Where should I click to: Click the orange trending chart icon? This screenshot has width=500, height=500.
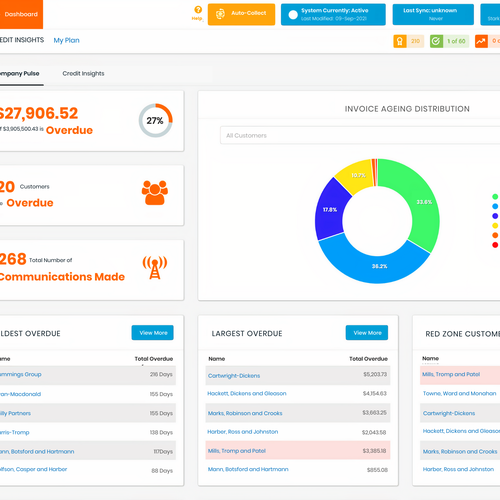pyautogui.click(x=481, y=41)
